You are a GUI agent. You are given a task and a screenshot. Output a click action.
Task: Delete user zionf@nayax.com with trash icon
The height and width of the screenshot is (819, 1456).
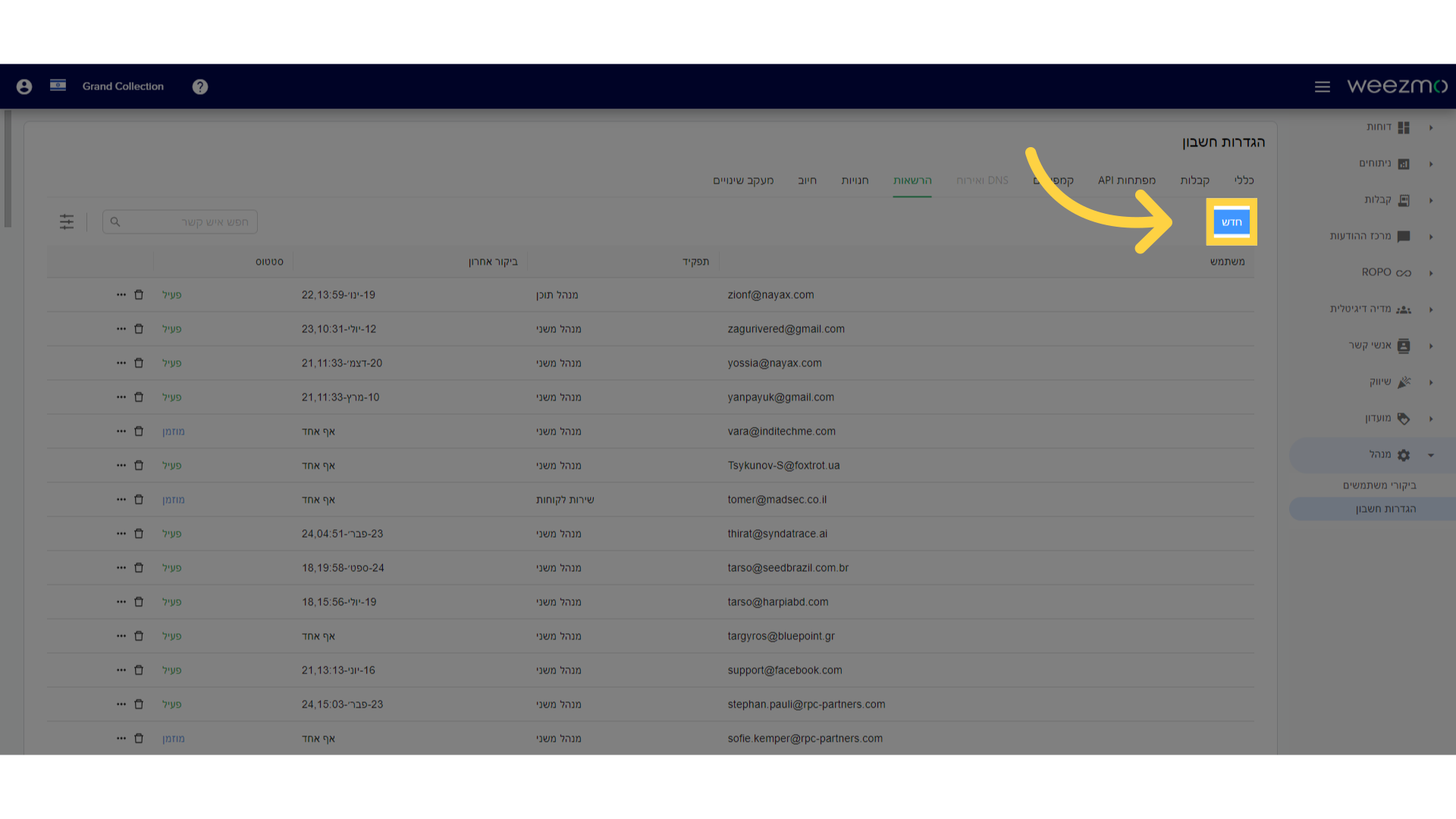click(139, 294)
